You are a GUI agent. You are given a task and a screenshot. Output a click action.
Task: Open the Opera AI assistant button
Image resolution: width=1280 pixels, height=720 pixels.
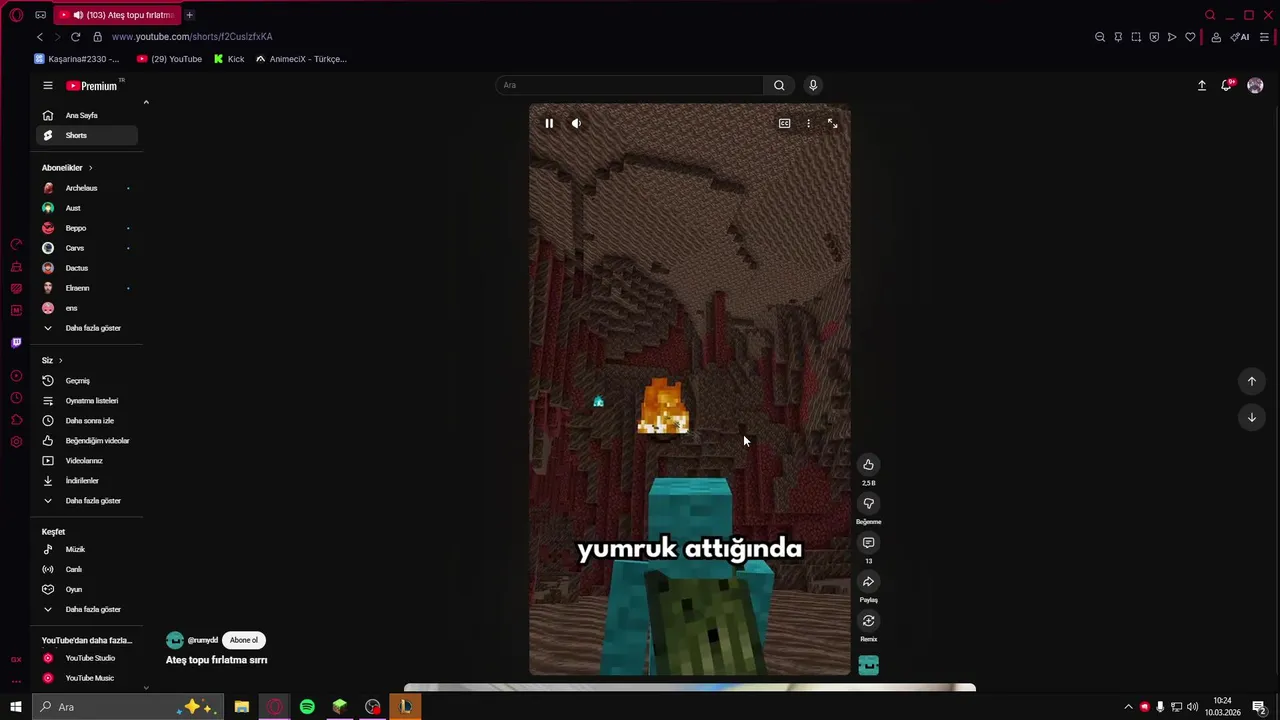pyautogui.click(x=1240, y=37)
